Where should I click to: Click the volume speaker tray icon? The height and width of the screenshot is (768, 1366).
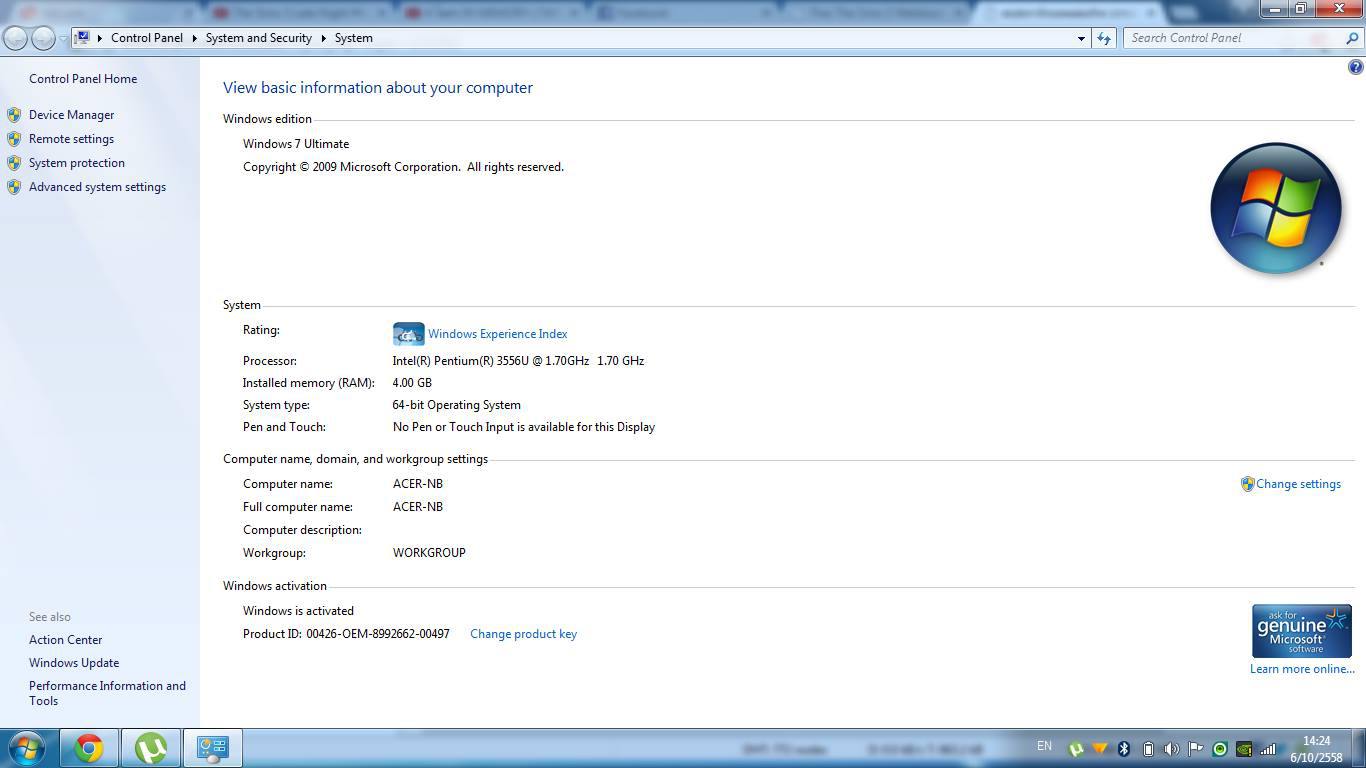pyautogui.click(x=1171, y=749)
